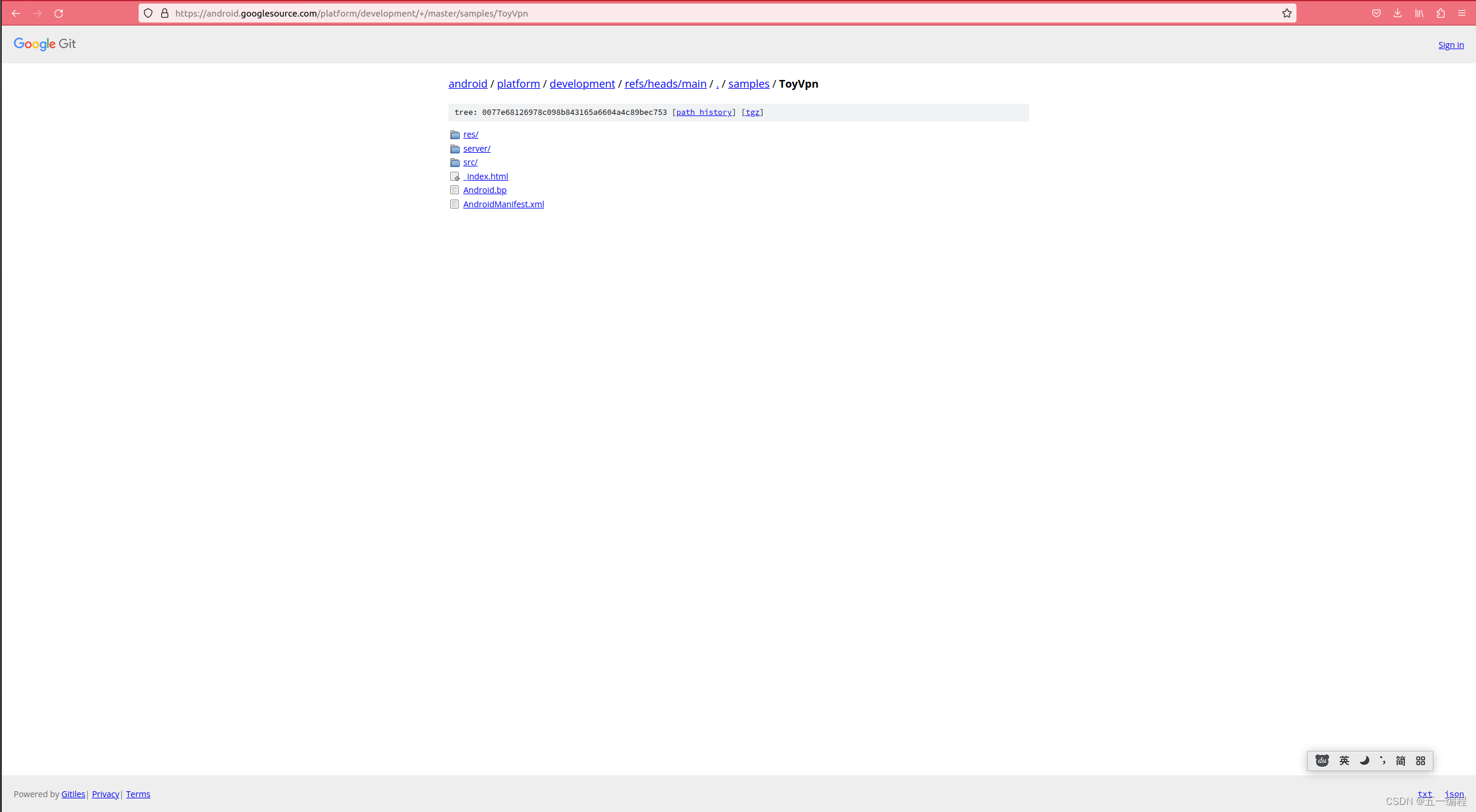Image resolution: width=1476 pixels, height=812 pixels.
Task: Open the Firefox application menu
Action: 1461,12
